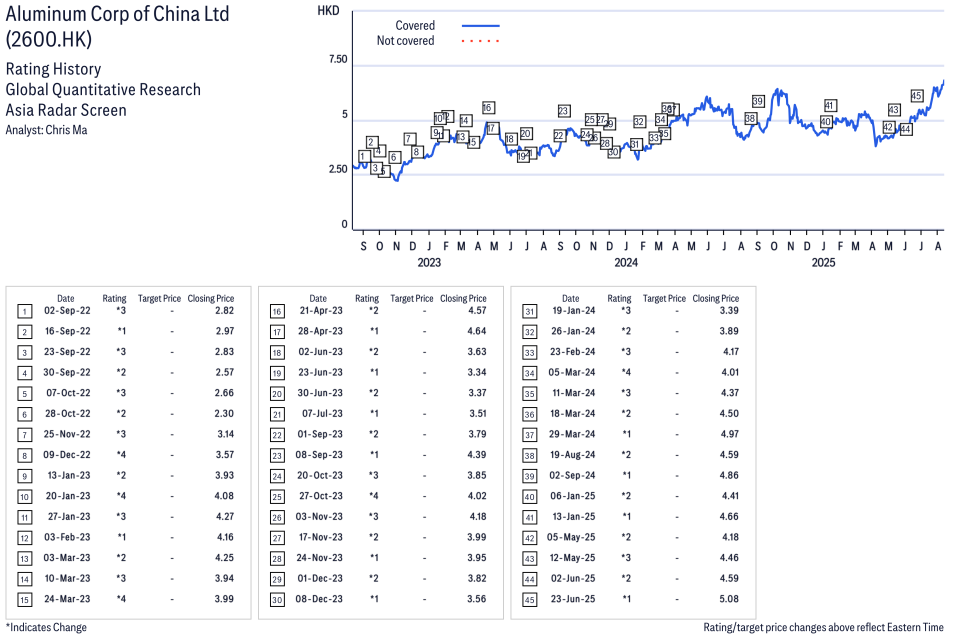955x634 pixels.
Task: Select chart marker 45 near the 2025 rally
Action: [x=917, y=96]
